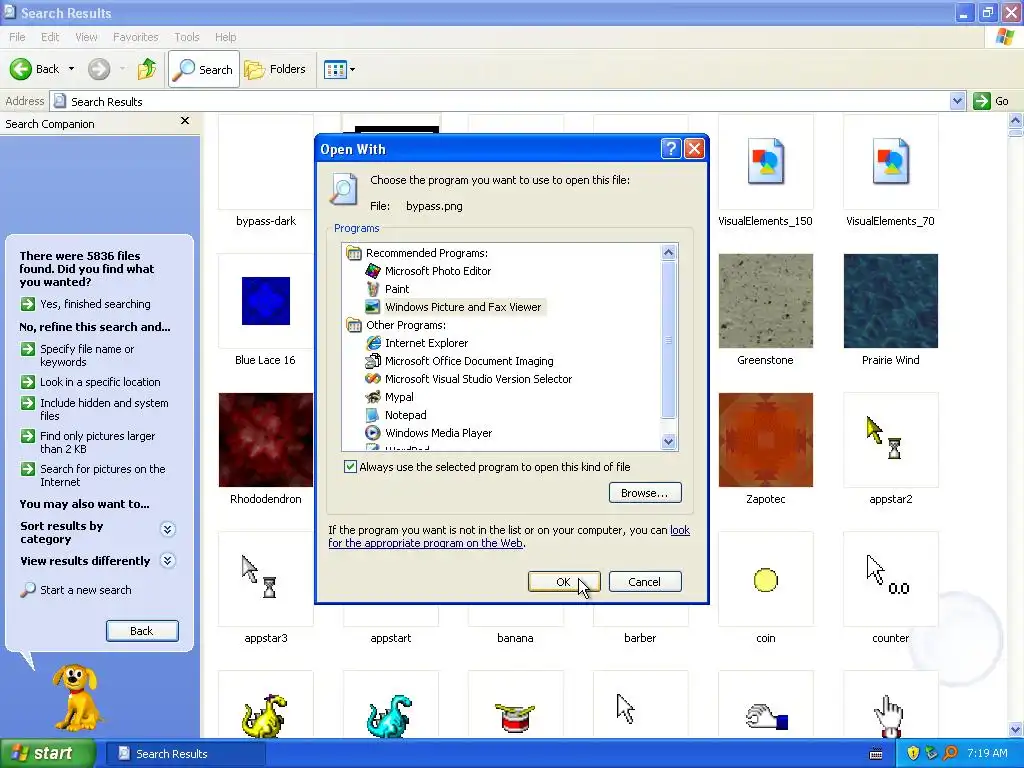Select Mypal browser in the list
Viewport: 1024px width, 768px height.
(398, 397)
